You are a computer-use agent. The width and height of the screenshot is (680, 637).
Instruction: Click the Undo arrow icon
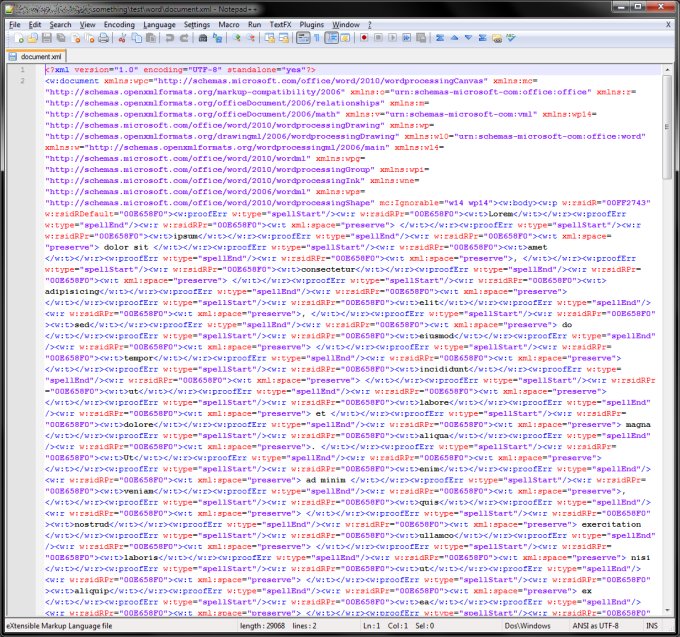tap(170, 38)
